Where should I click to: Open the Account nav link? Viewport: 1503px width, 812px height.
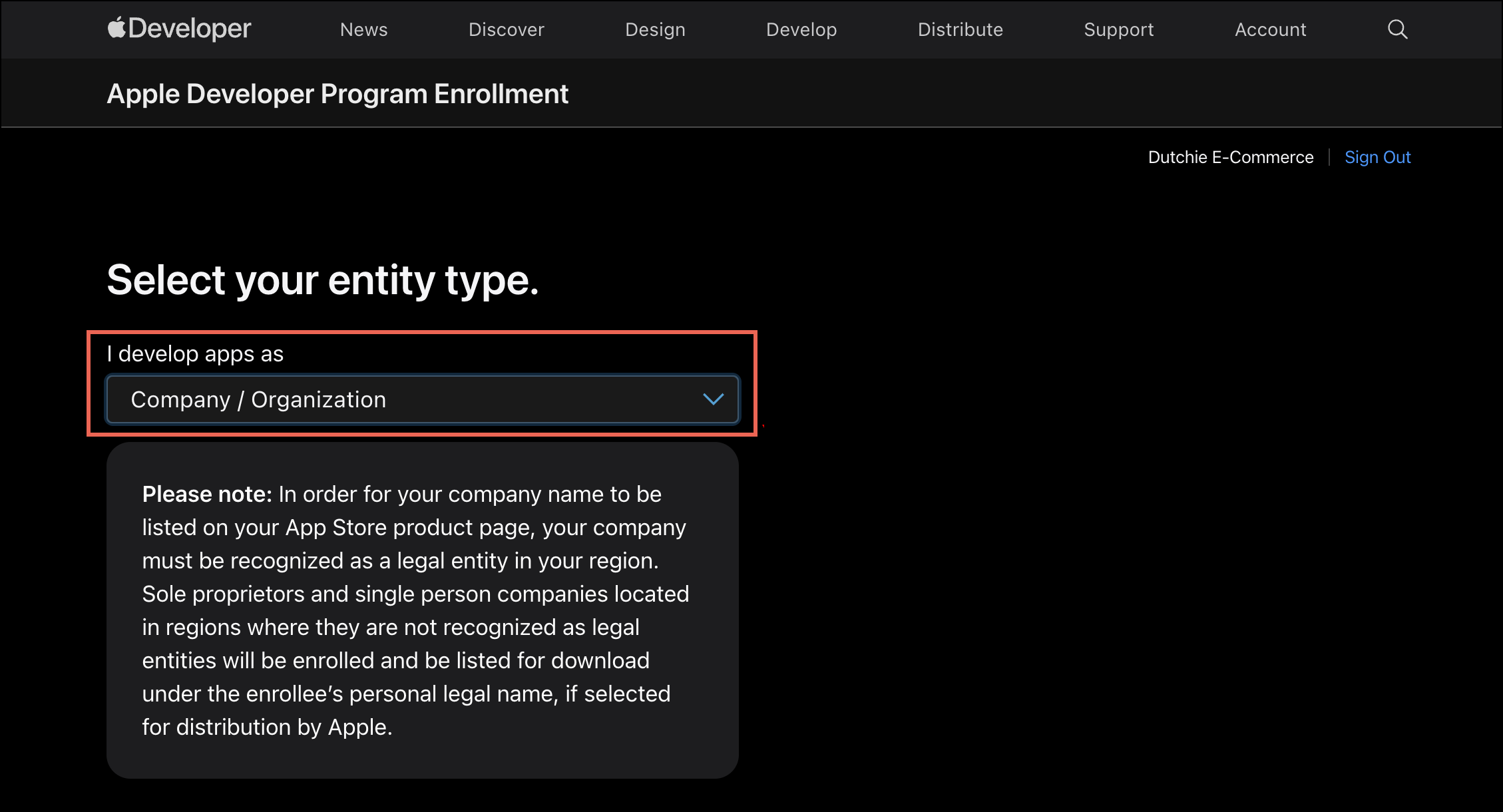1270,30
